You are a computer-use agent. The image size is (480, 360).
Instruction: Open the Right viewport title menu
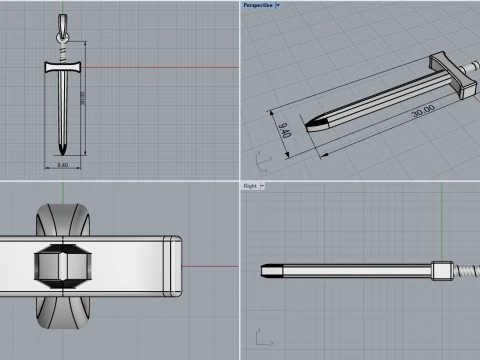[x=250, y=186]
